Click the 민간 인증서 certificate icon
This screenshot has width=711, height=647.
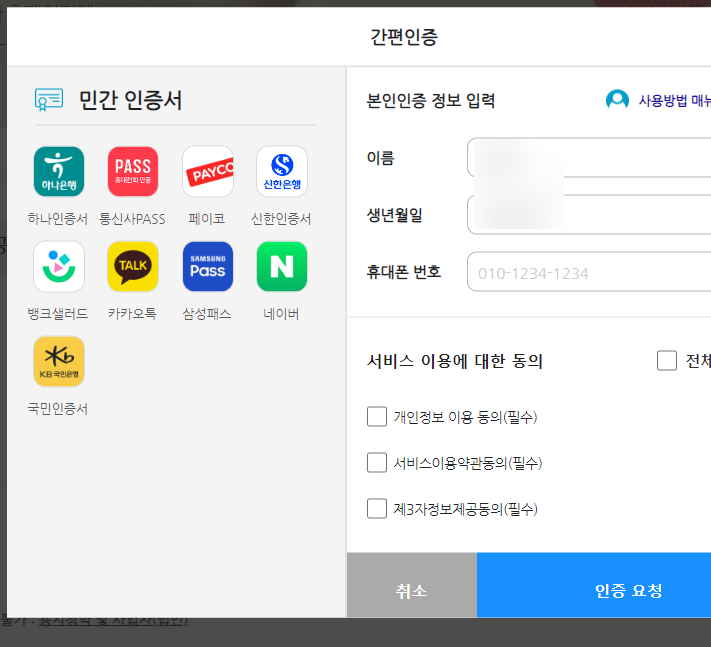[49, 100]
